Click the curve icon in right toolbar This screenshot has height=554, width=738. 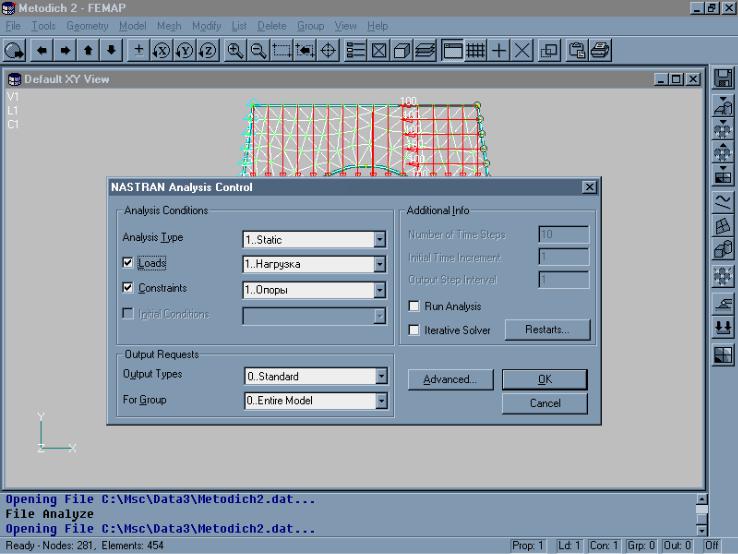(x=723, y=201)
